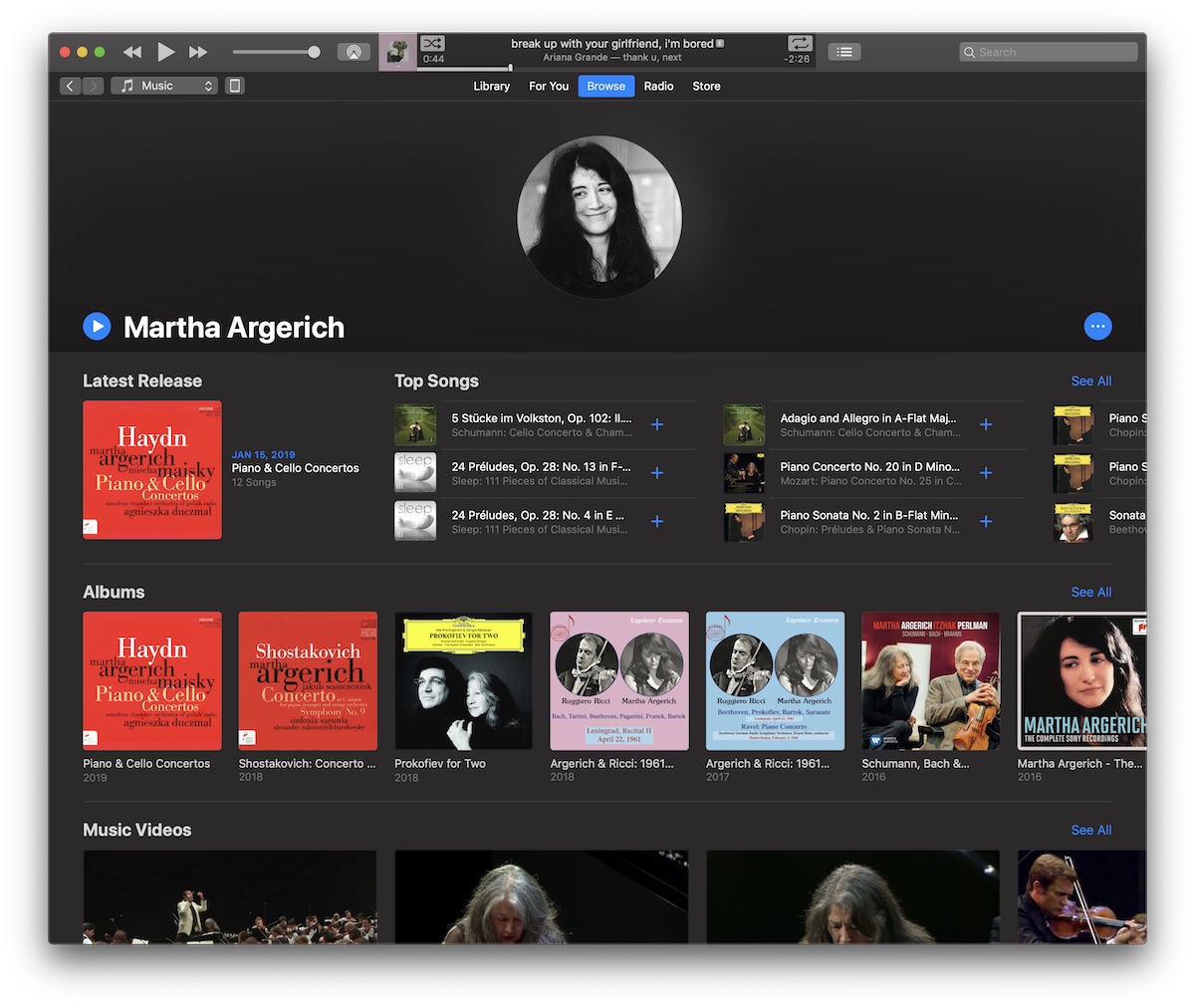Open Martha Argerich Complete Sony Recordings album
Viewport: 1195px width, 1008px height.
tap(1081, 681)
